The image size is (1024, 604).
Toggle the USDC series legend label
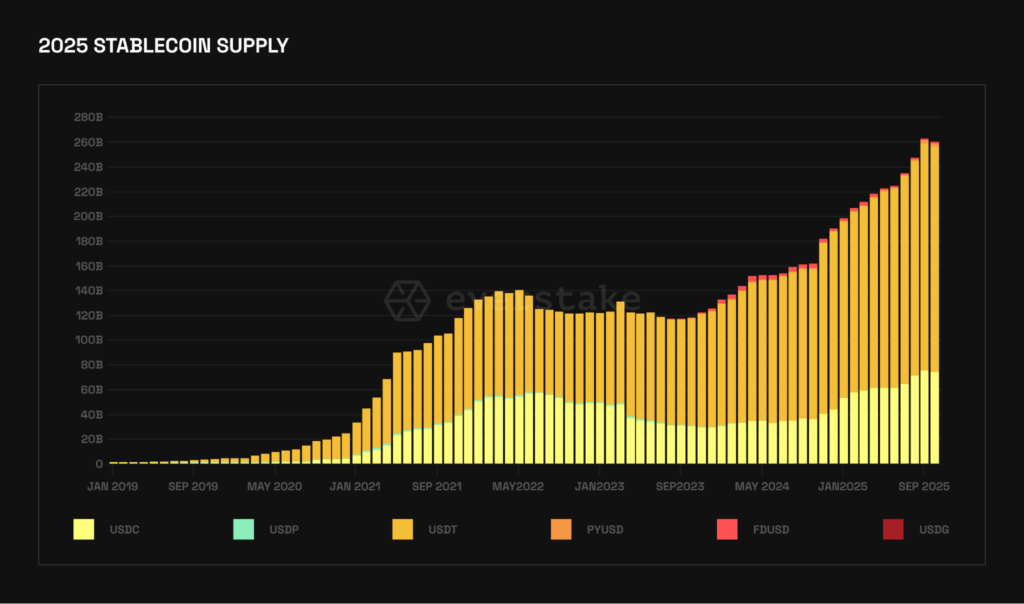pyautogui.click(x=124, y=529)
